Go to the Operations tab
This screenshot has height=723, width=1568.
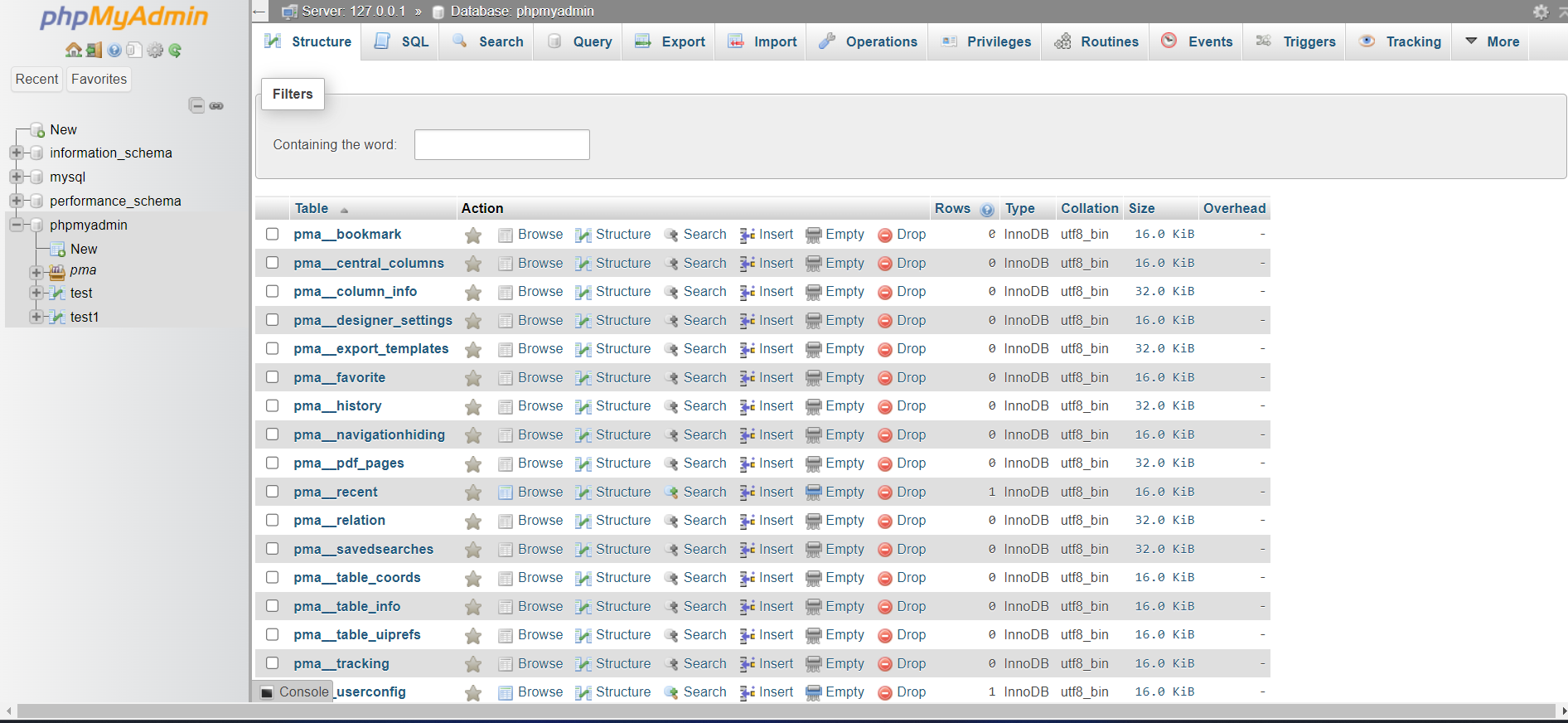click(868, 41)
